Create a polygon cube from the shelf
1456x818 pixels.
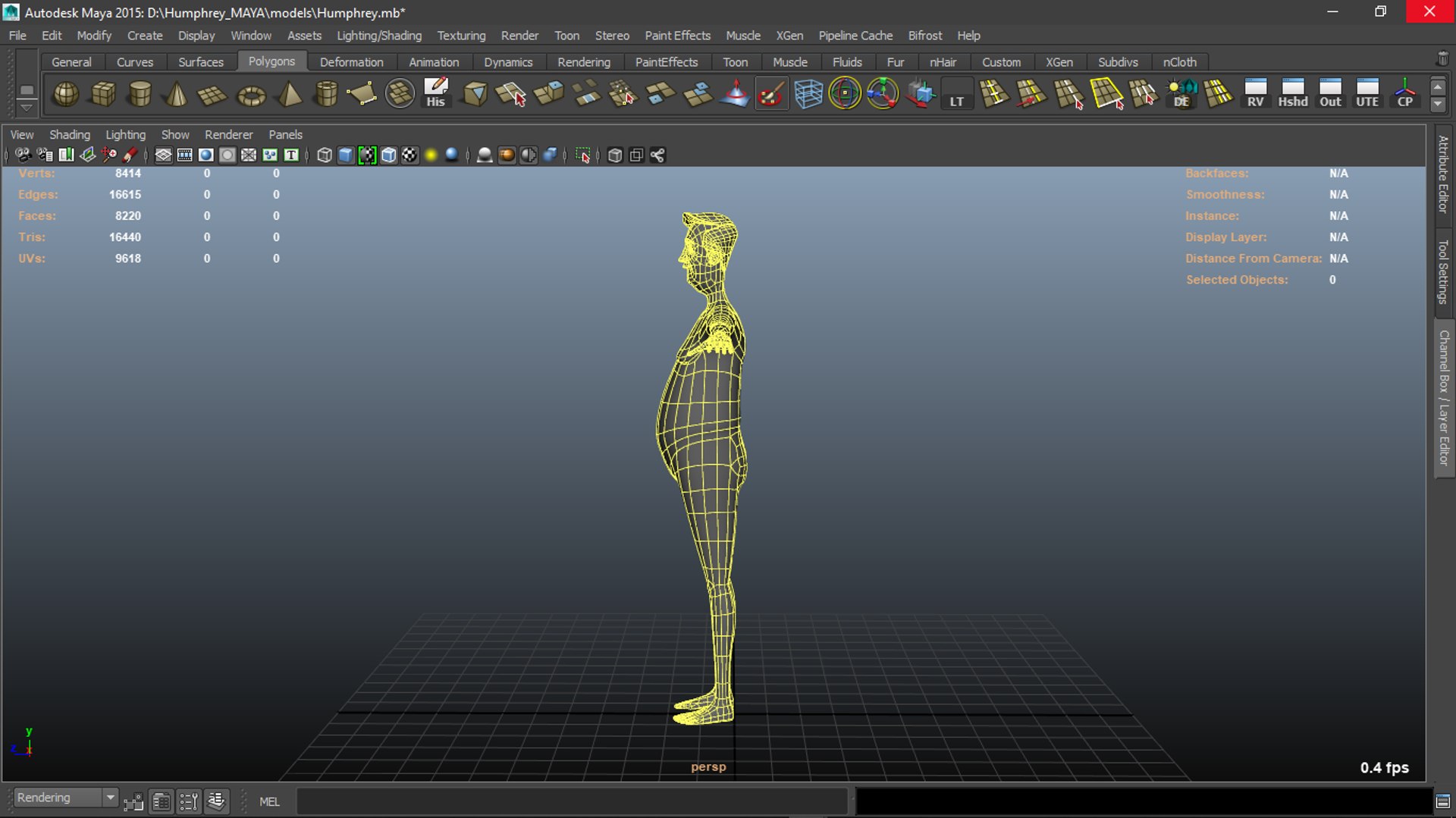point(103,94)
